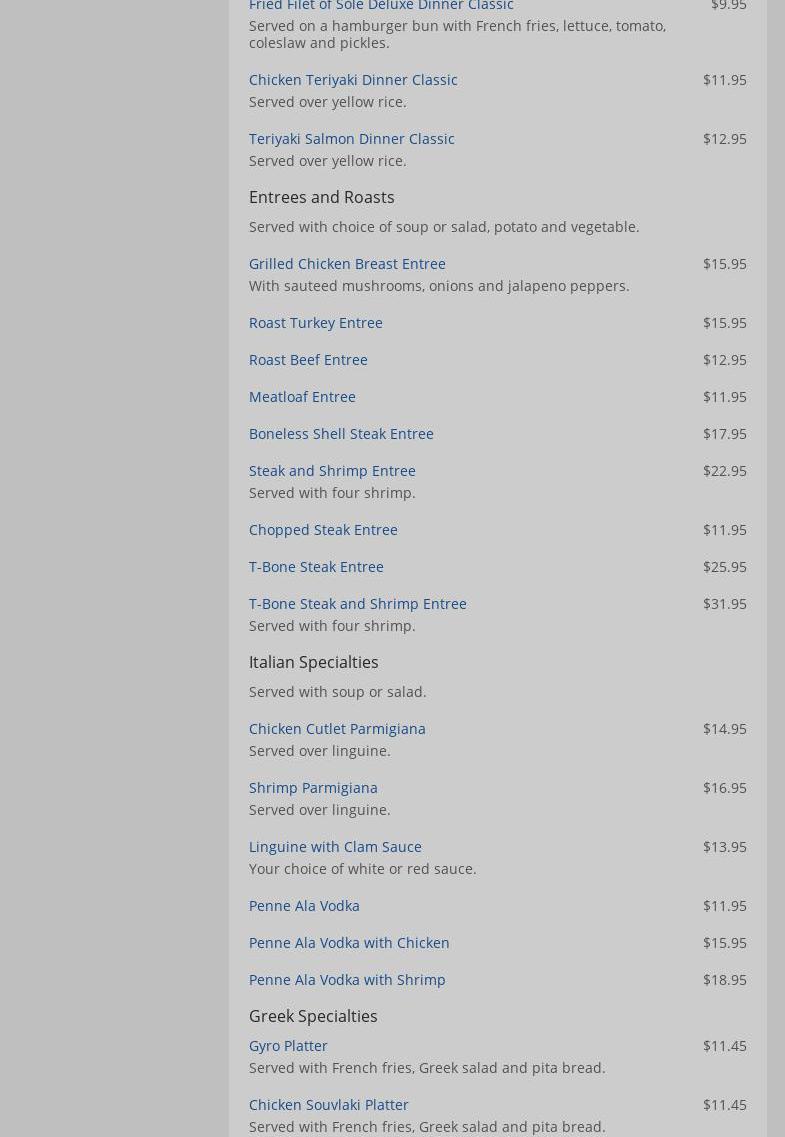
Task: Choose Penne Ala Vodka with Shrimp
Action: point(347,980)
